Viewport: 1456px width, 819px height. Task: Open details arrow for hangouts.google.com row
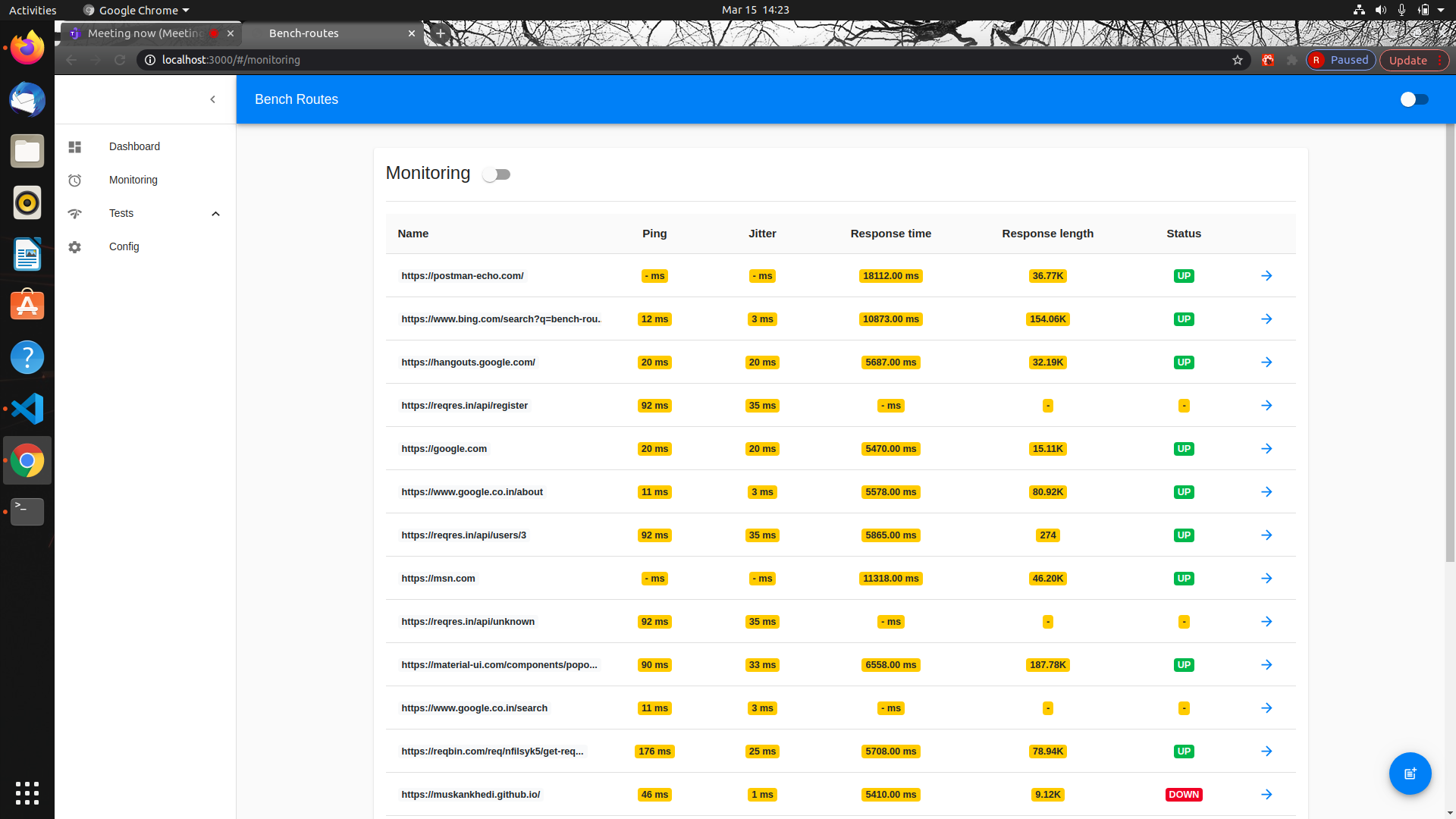1266,362
